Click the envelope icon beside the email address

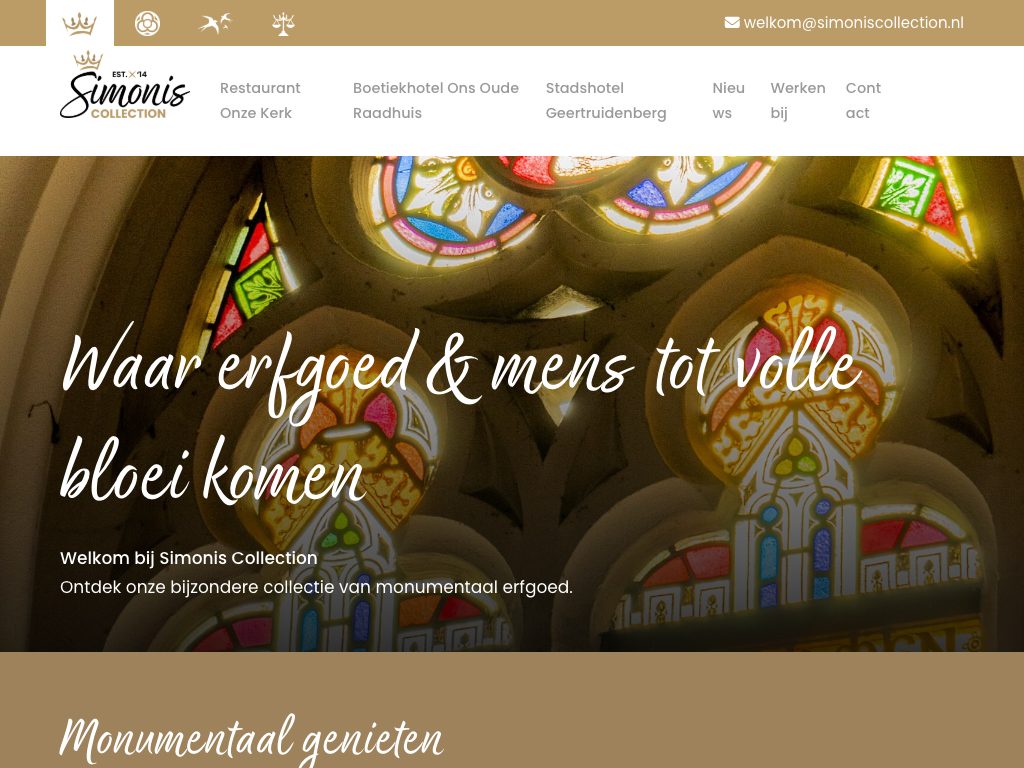click(732, 23)
